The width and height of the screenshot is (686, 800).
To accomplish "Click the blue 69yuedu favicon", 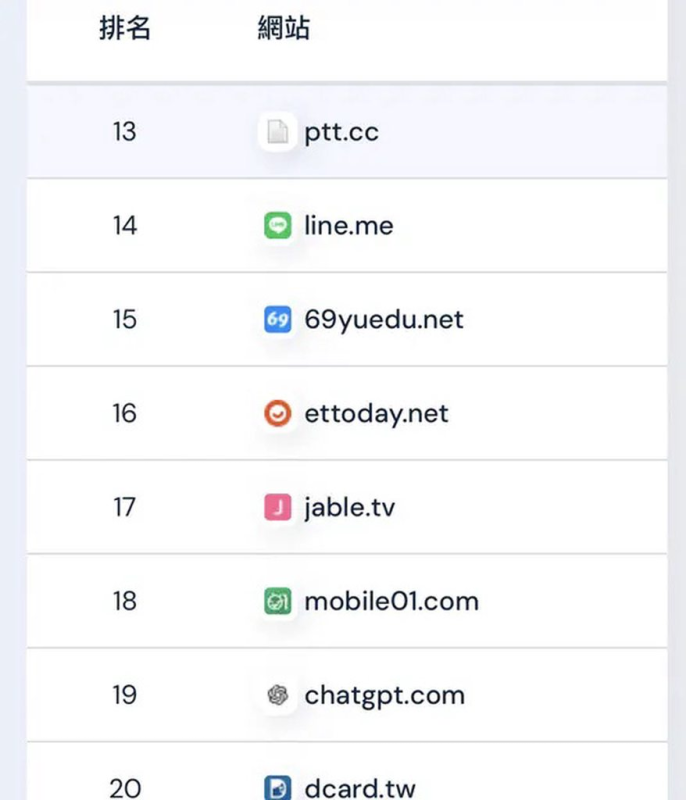I will 277,320.
